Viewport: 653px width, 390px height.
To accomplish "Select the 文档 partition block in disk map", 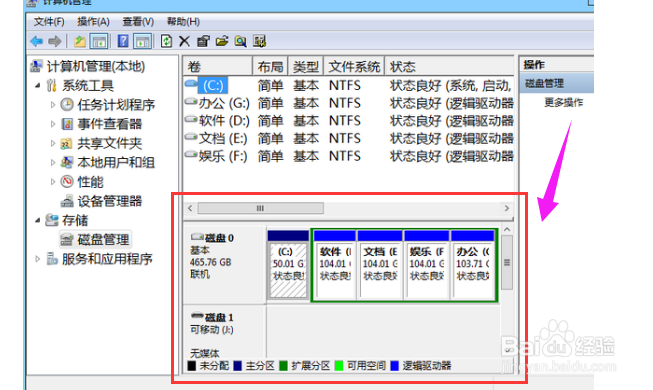I will click(x=380, y=265).
